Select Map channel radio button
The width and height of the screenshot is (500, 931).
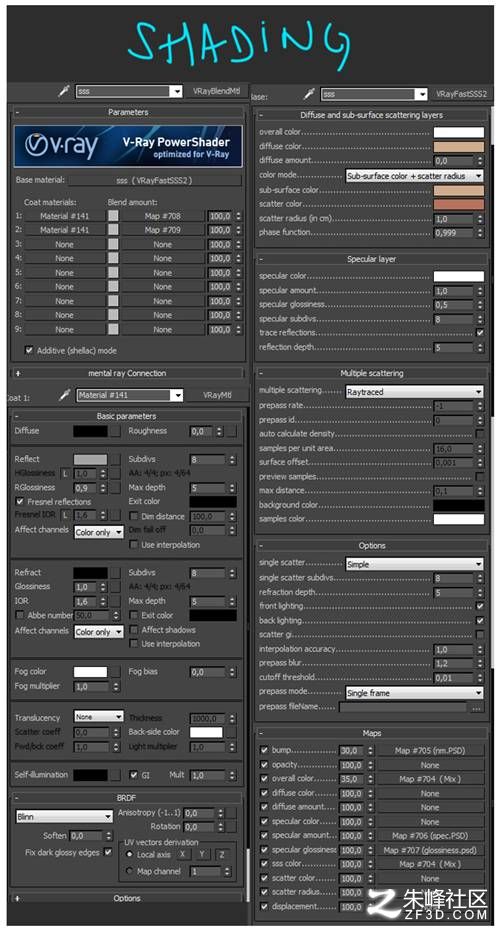129,871
